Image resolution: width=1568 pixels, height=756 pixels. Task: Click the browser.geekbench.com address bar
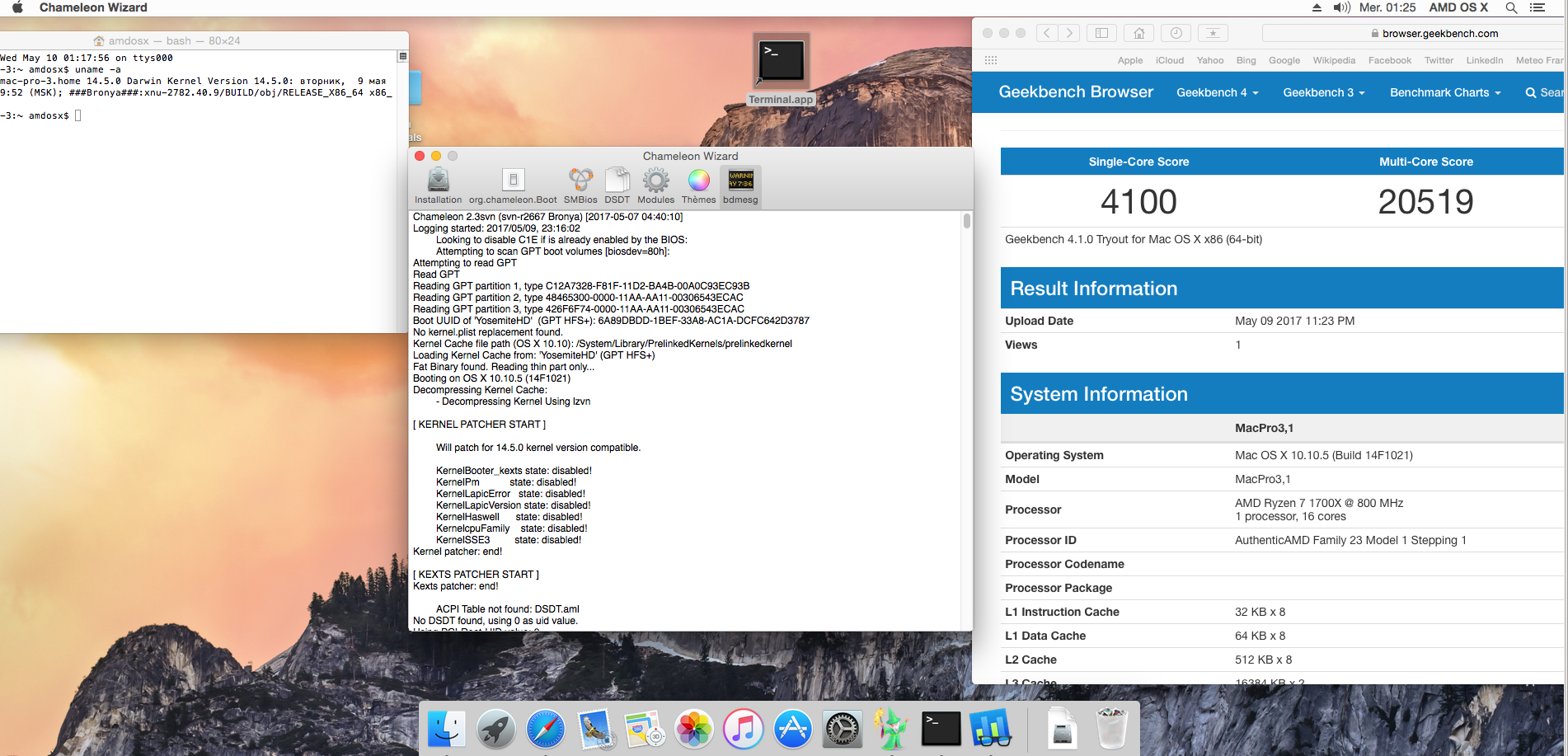coord(1412,33)
